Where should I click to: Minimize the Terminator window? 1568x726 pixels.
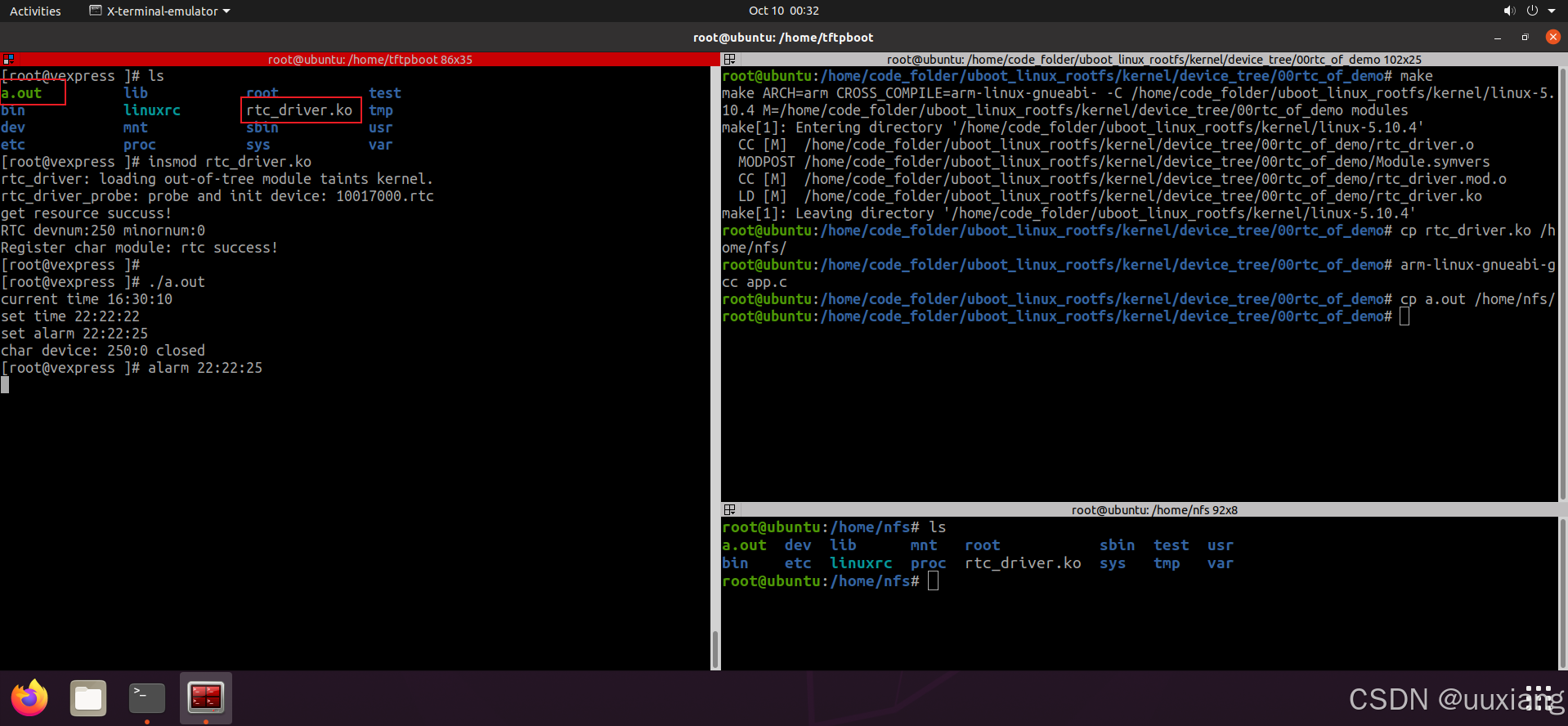(1498, 38)
